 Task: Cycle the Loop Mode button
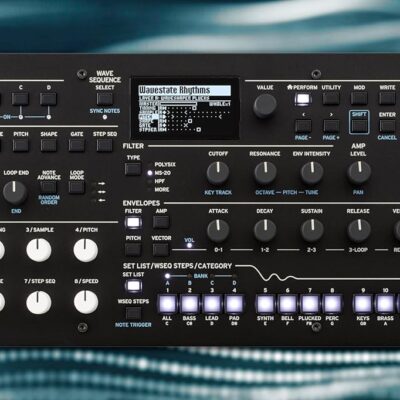pyautogui.click(x=77, y=187)
